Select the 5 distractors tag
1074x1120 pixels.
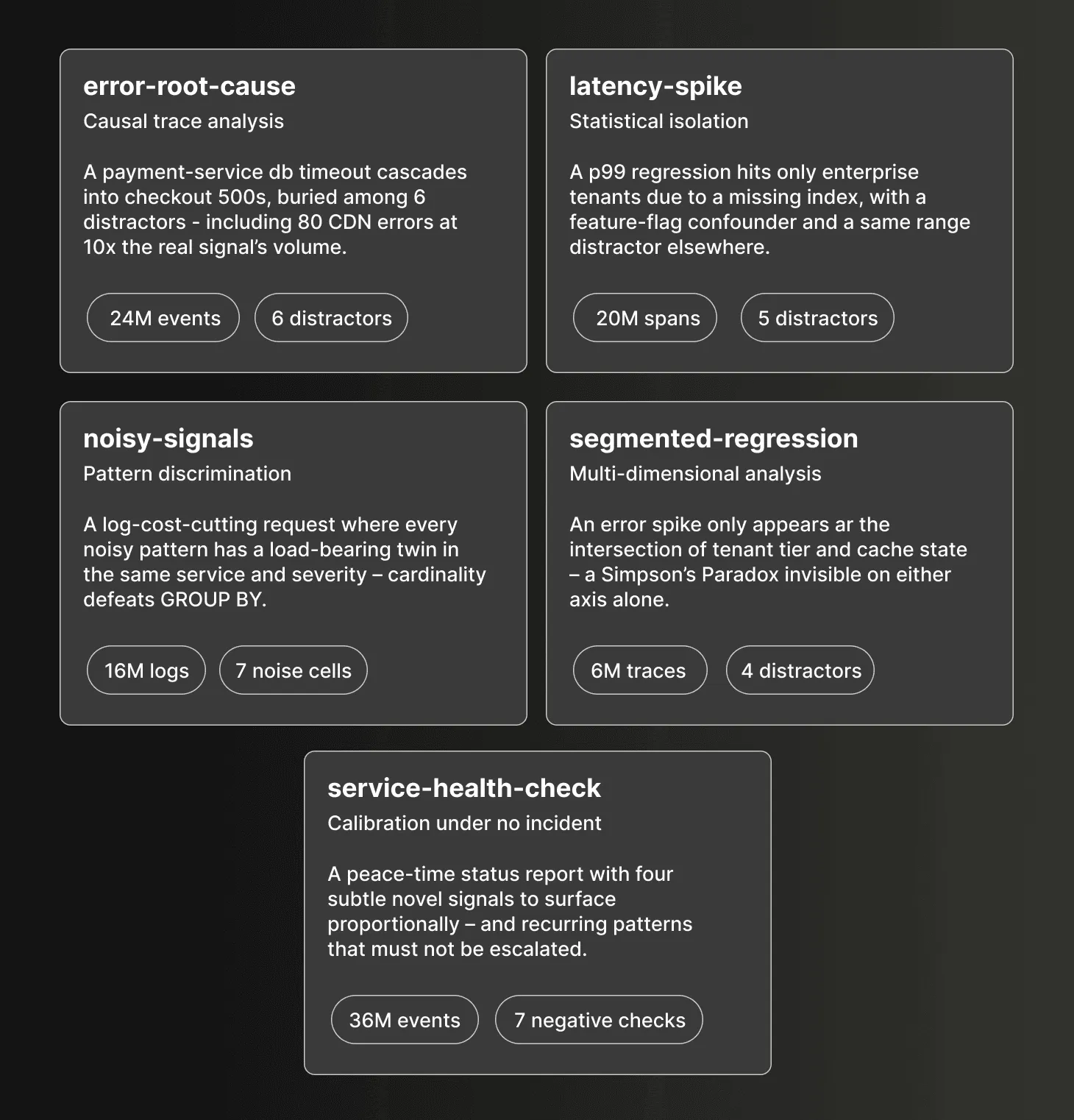click(x=817, y=318)
